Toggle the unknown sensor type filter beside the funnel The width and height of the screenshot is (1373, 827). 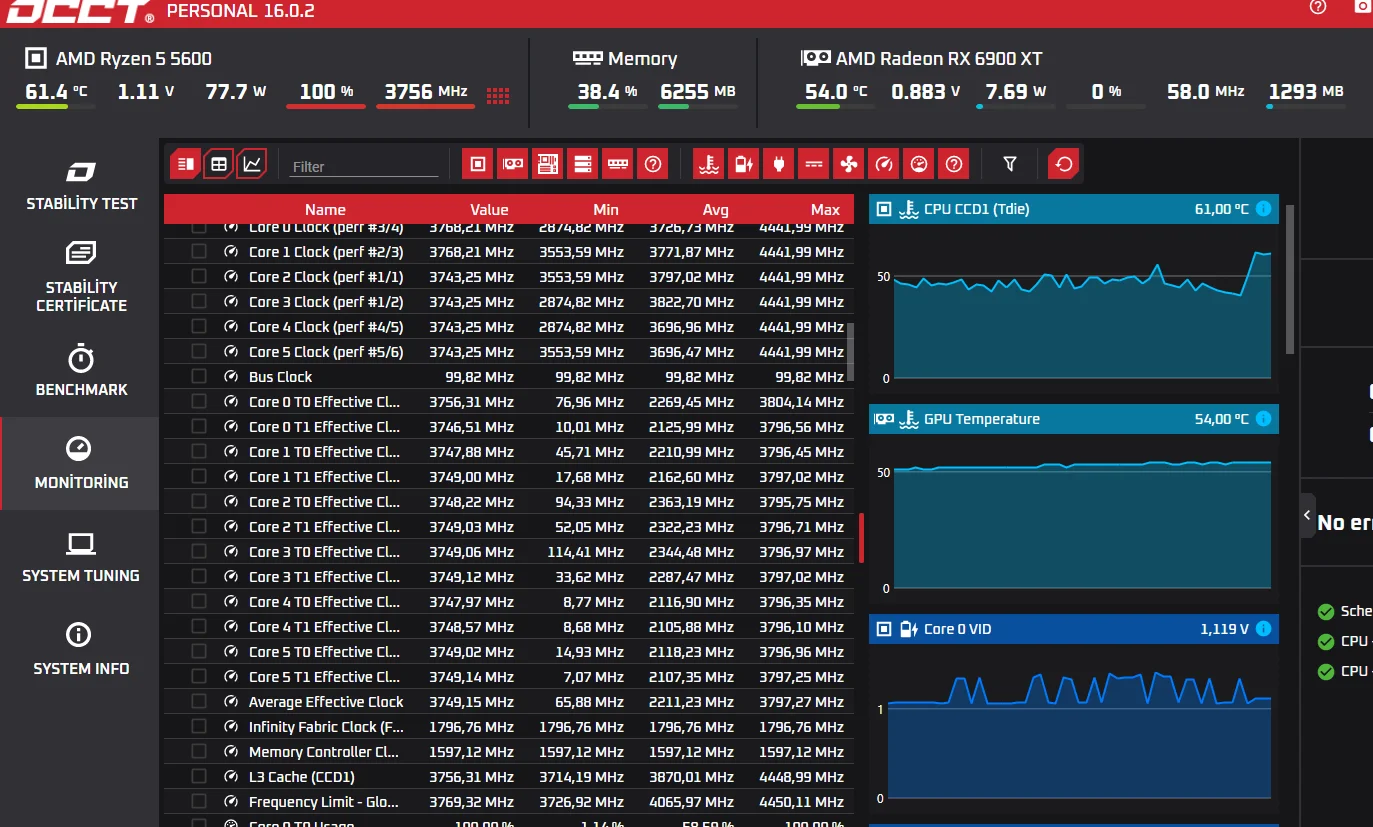pyautogui.click(x=954, y=163)
